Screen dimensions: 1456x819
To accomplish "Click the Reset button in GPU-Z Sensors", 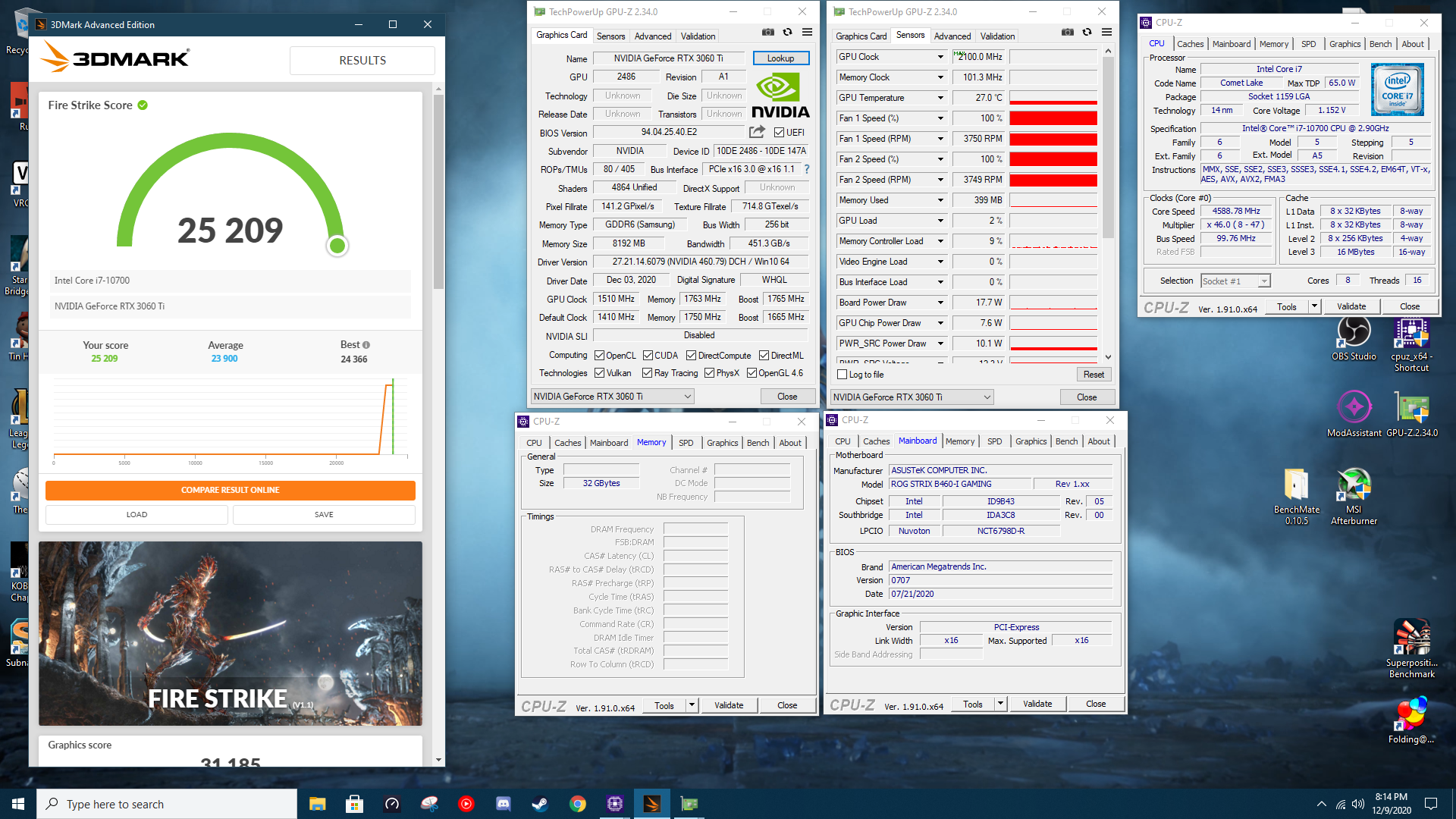I will (1094, 375).
